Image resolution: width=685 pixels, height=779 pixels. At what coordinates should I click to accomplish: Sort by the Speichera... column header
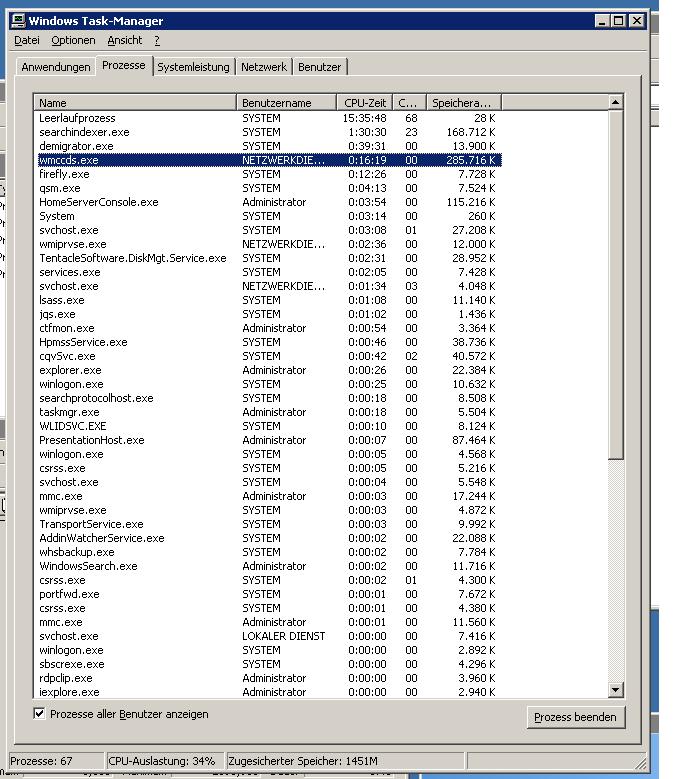tap(464, 103)
